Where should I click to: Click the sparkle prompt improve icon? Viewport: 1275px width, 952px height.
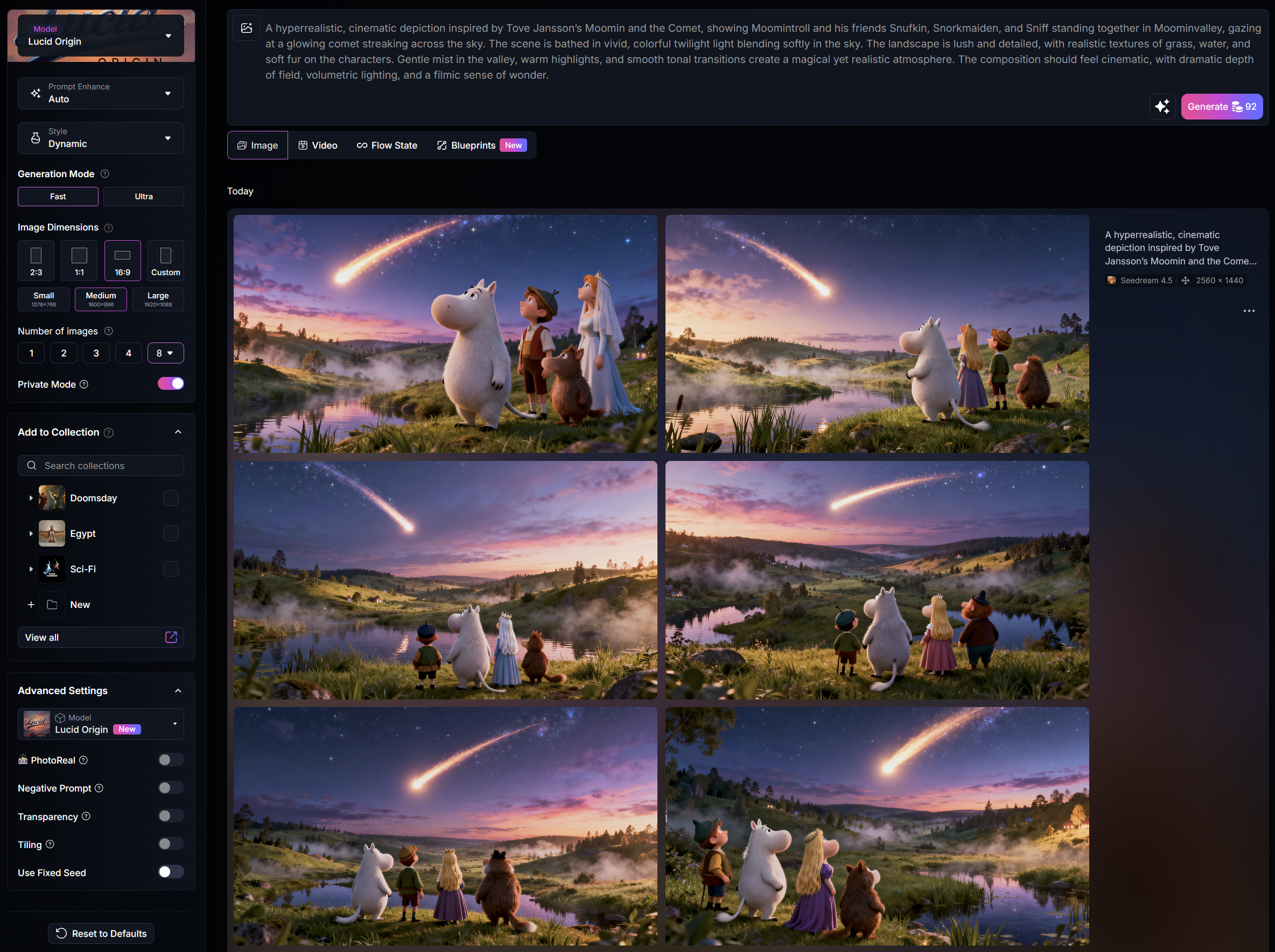coord(1162,107)
